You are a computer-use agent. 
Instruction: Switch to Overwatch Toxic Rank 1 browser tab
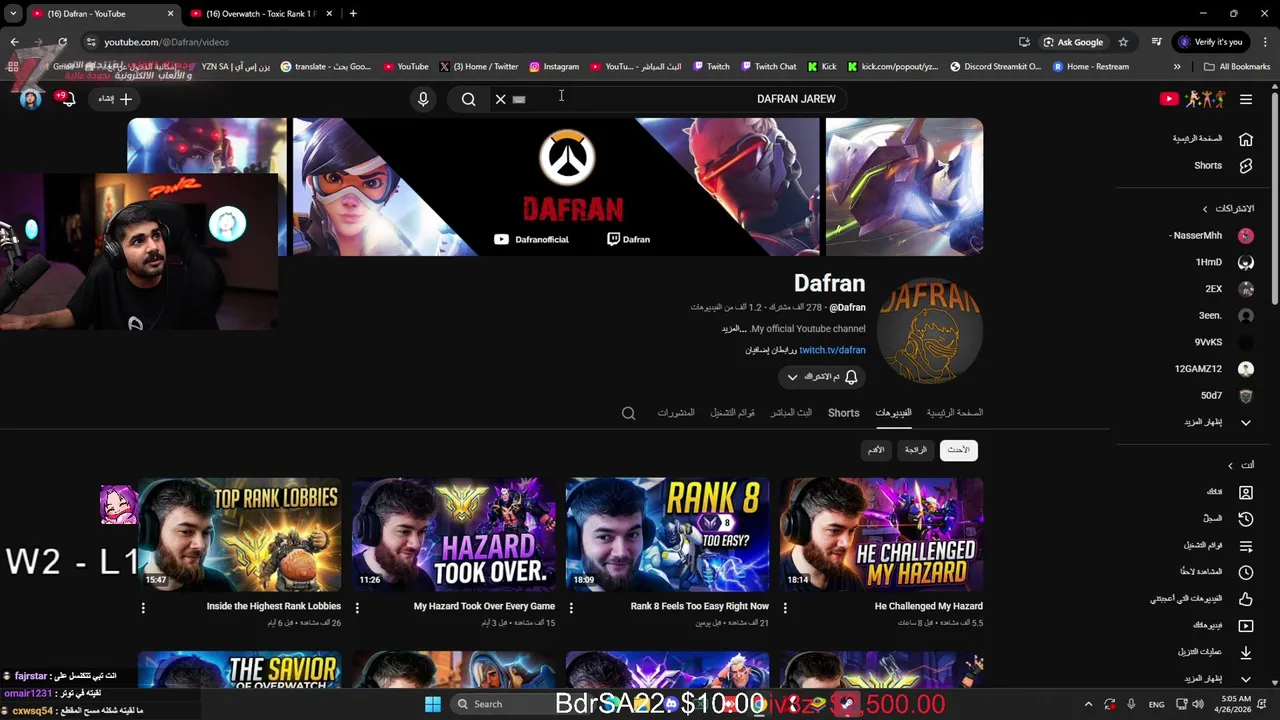pos(260,14)
